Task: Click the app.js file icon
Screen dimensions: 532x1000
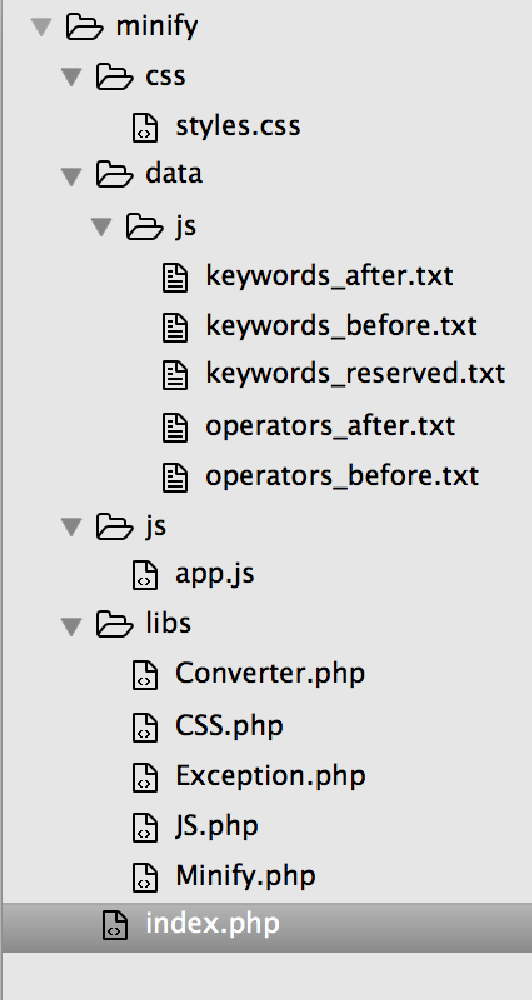Action: (x=145, y=574)
